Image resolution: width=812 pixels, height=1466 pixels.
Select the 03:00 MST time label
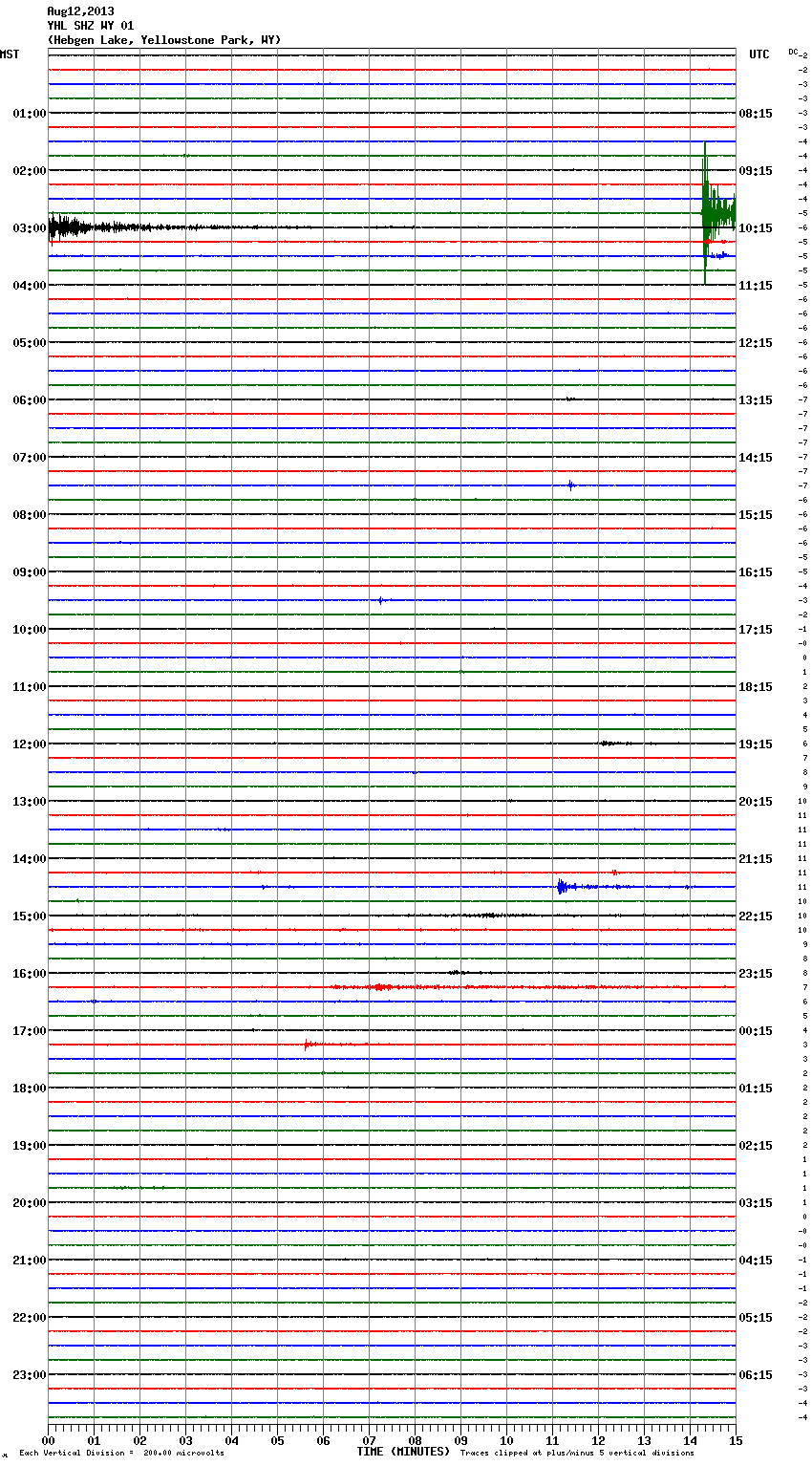coord(30,228)
